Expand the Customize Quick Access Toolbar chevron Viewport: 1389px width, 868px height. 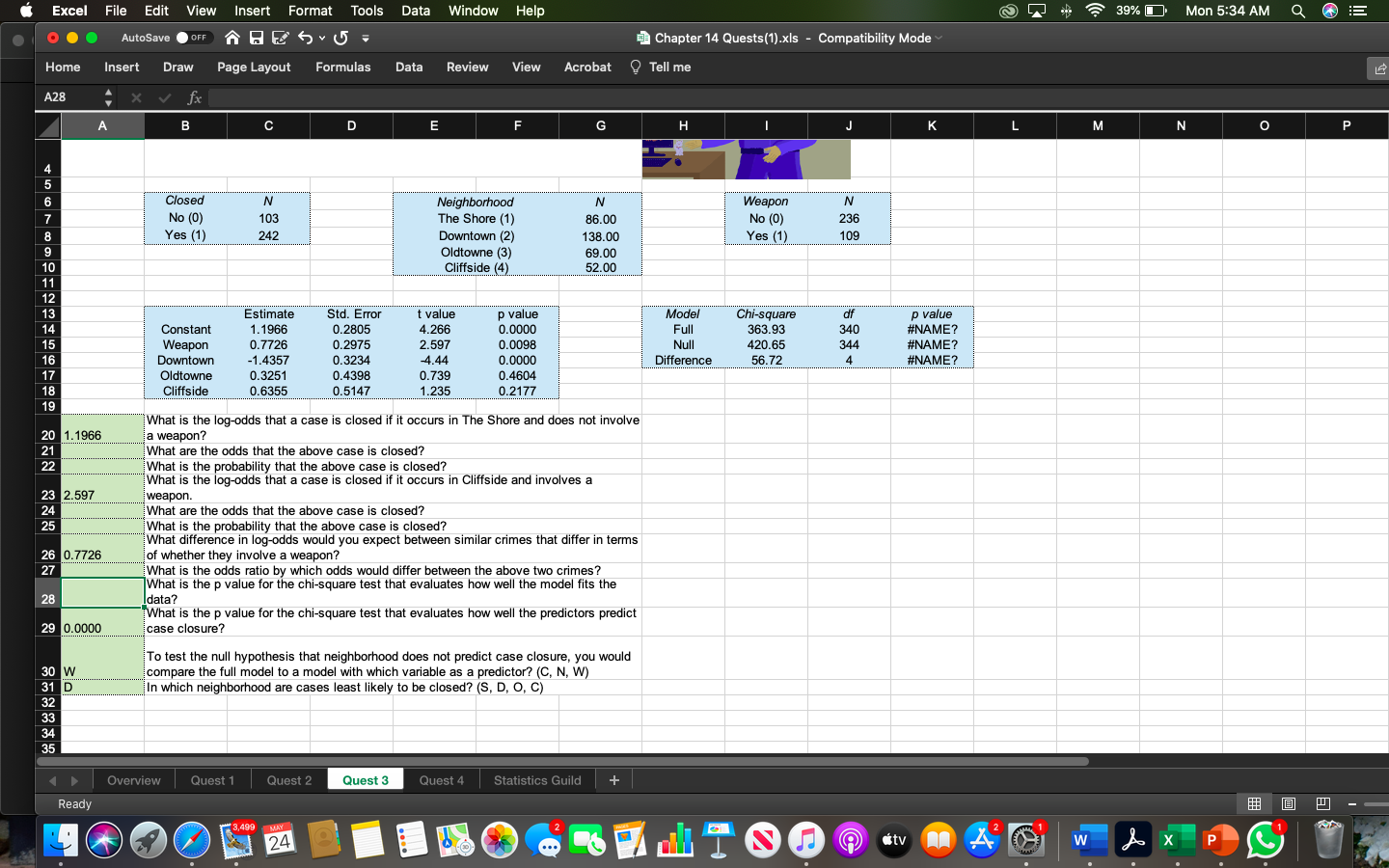coord(365,37)
